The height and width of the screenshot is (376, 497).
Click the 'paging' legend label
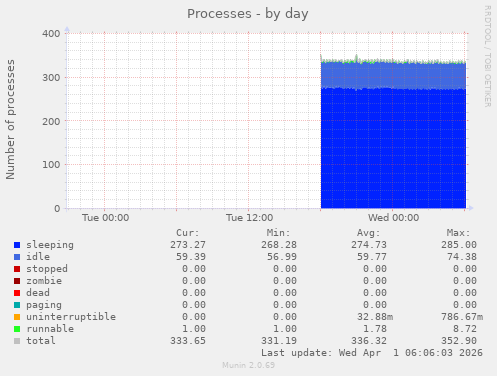44,305
